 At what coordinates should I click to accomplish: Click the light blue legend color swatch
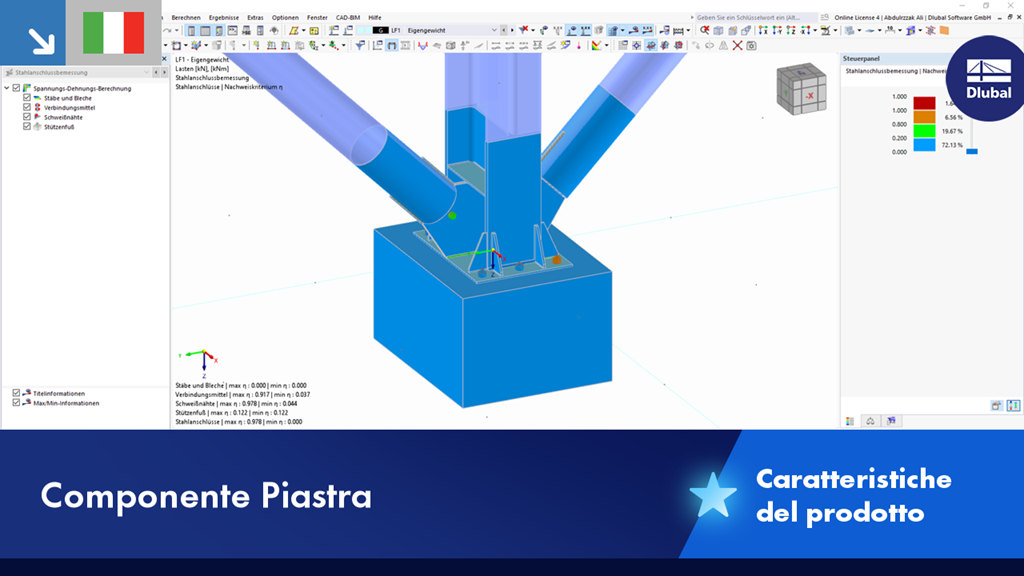click(924, 144)
